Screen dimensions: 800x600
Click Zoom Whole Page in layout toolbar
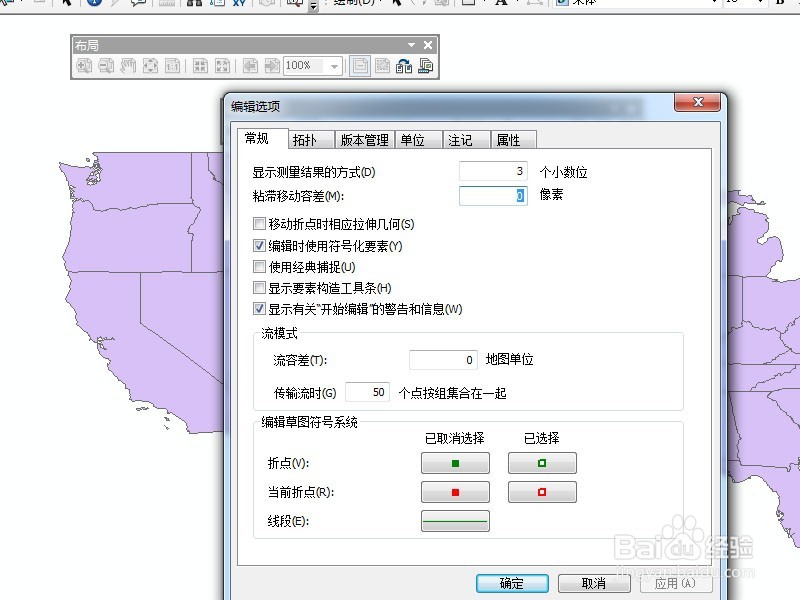point(151,66)
